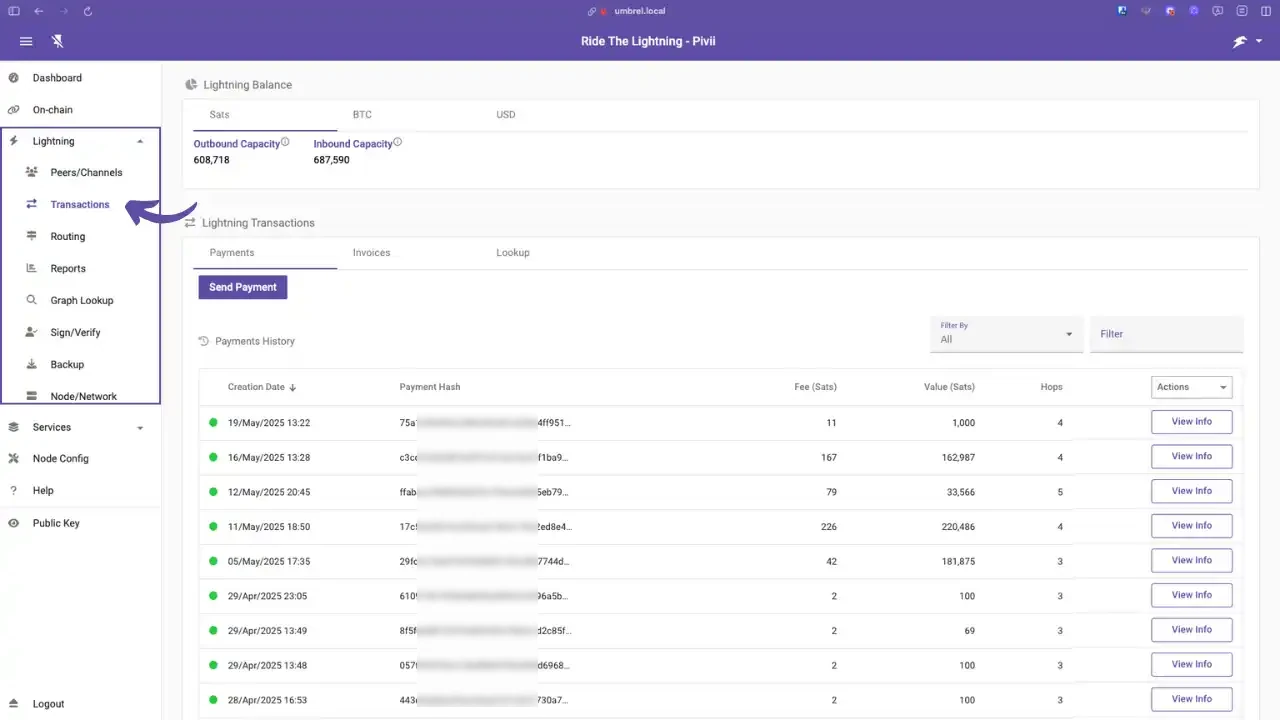Click the Backup download icon
Image resolution: width=1280 pixels, height=720 pixels.
coord(31,364)
